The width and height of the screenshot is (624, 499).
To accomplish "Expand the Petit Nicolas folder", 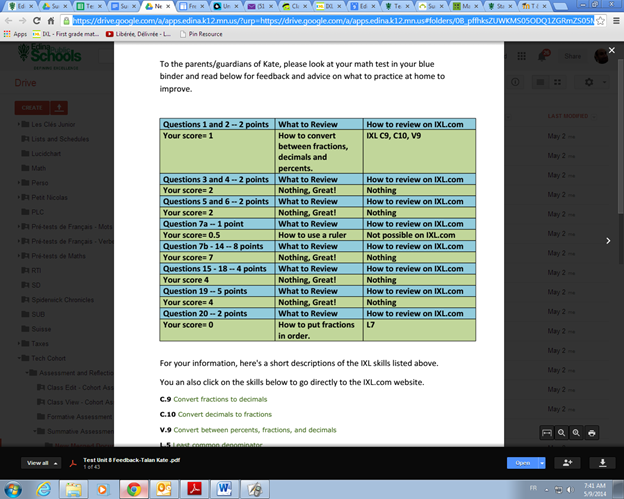I will pos(18,197).
